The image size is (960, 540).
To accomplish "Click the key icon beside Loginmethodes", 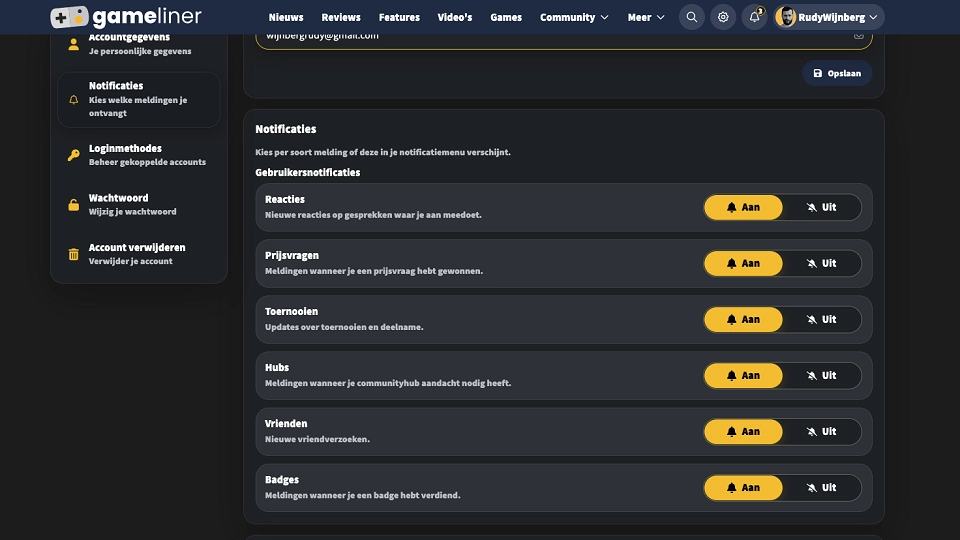I will pyautogui.click(x=73, y=155).
